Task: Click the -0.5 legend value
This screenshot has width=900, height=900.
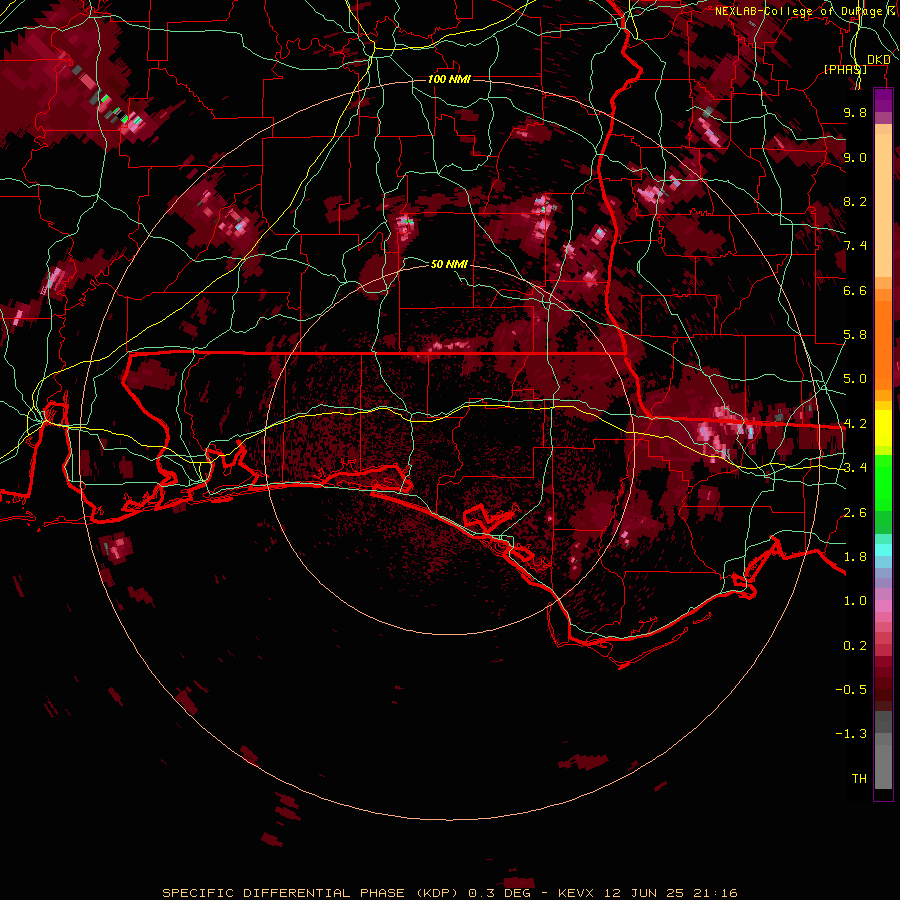Action: tap(851, 690)
